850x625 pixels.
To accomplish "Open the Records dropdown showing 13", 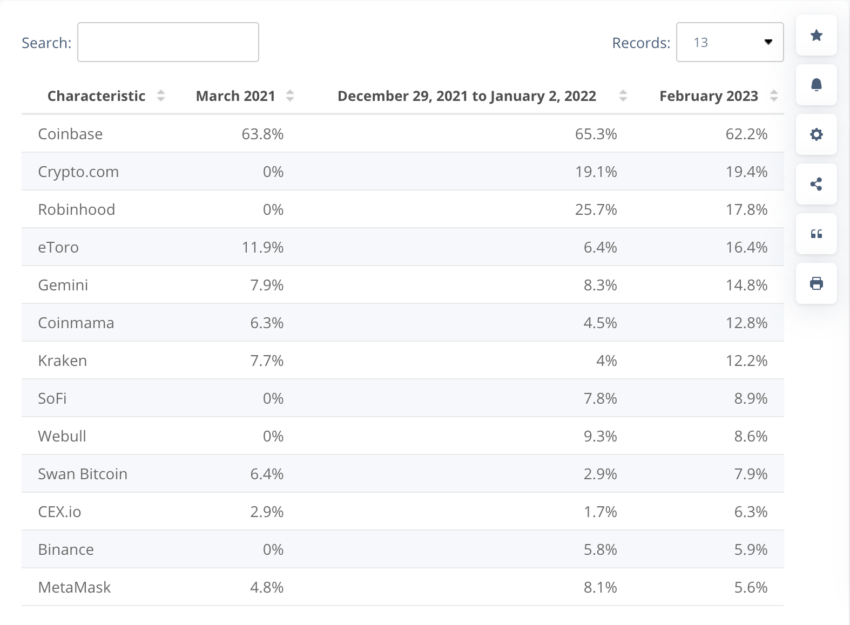I will coord(730,42).
